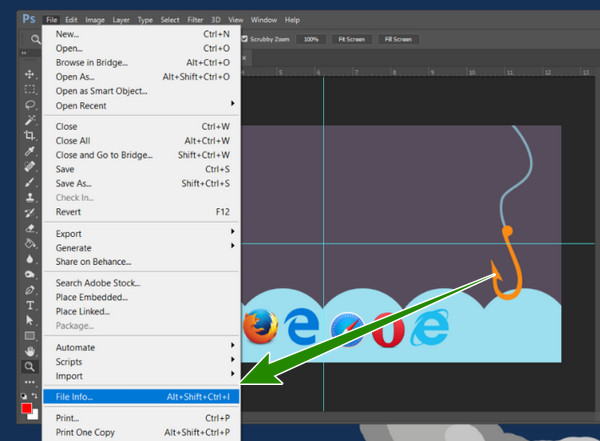Open the Type menu

coord(145,20)
